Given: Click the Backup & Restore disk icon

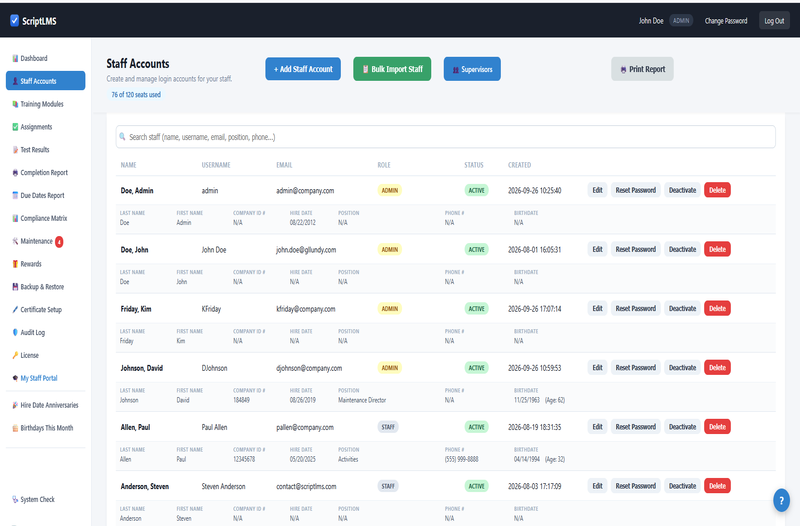Looking at the screenshot, I should pos(15,287).
